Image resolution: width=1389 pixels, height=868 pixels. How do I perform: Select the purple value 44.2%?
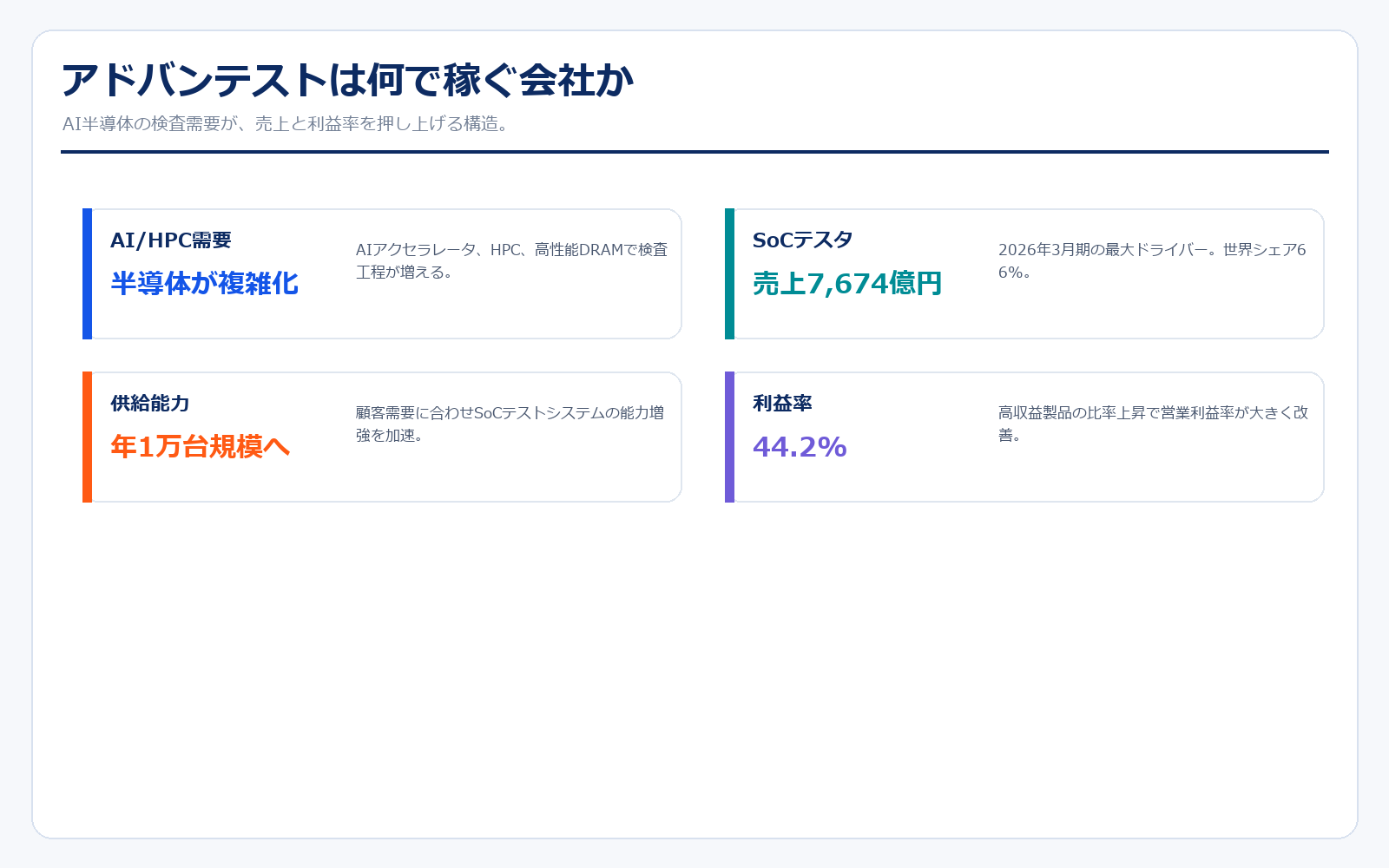(x=800, y=447)
